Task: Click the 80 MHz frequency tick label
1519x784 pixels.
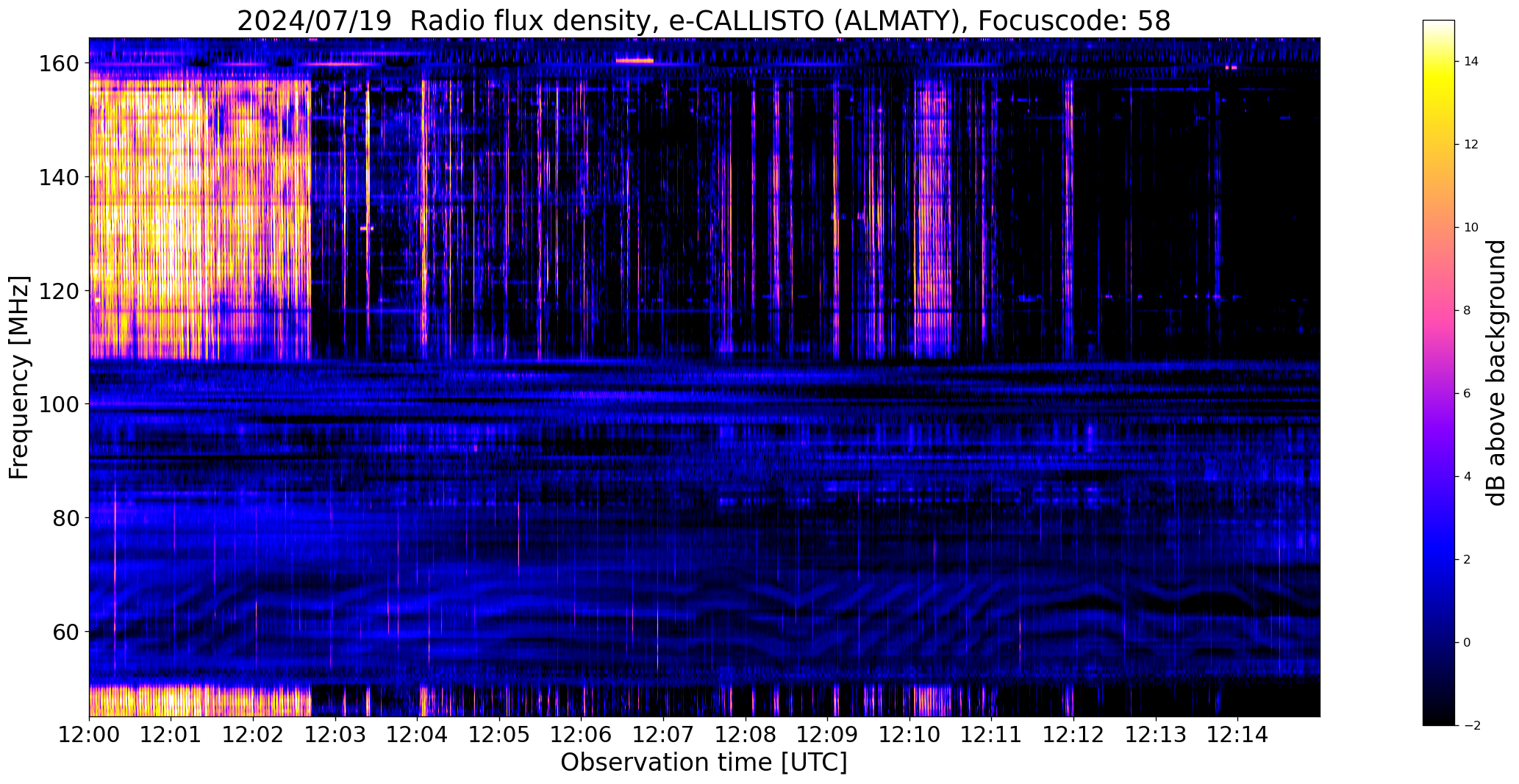Action: (x=66, y=518)
